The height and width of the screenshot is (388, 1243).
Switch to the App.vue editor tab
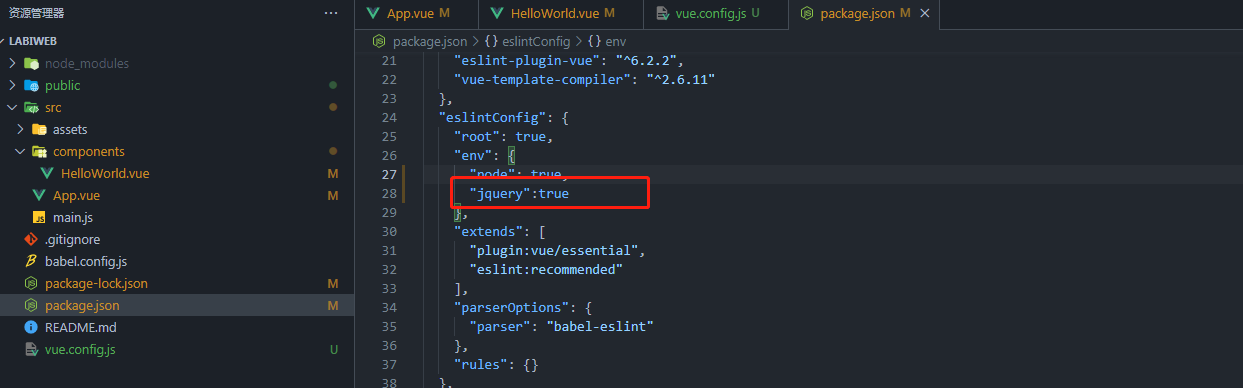pos(416,13)
